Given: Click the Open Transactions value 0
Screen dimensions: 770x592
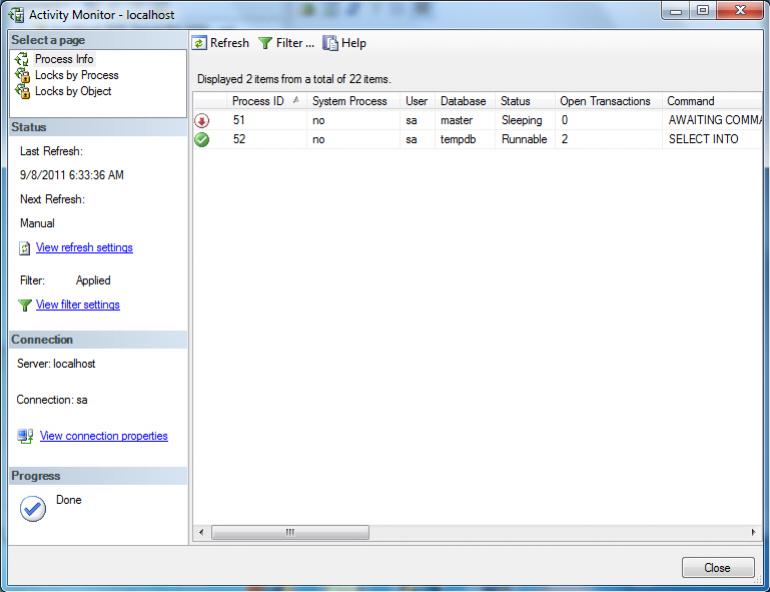Looking at the screenshot, I should (x=565, y=120).
